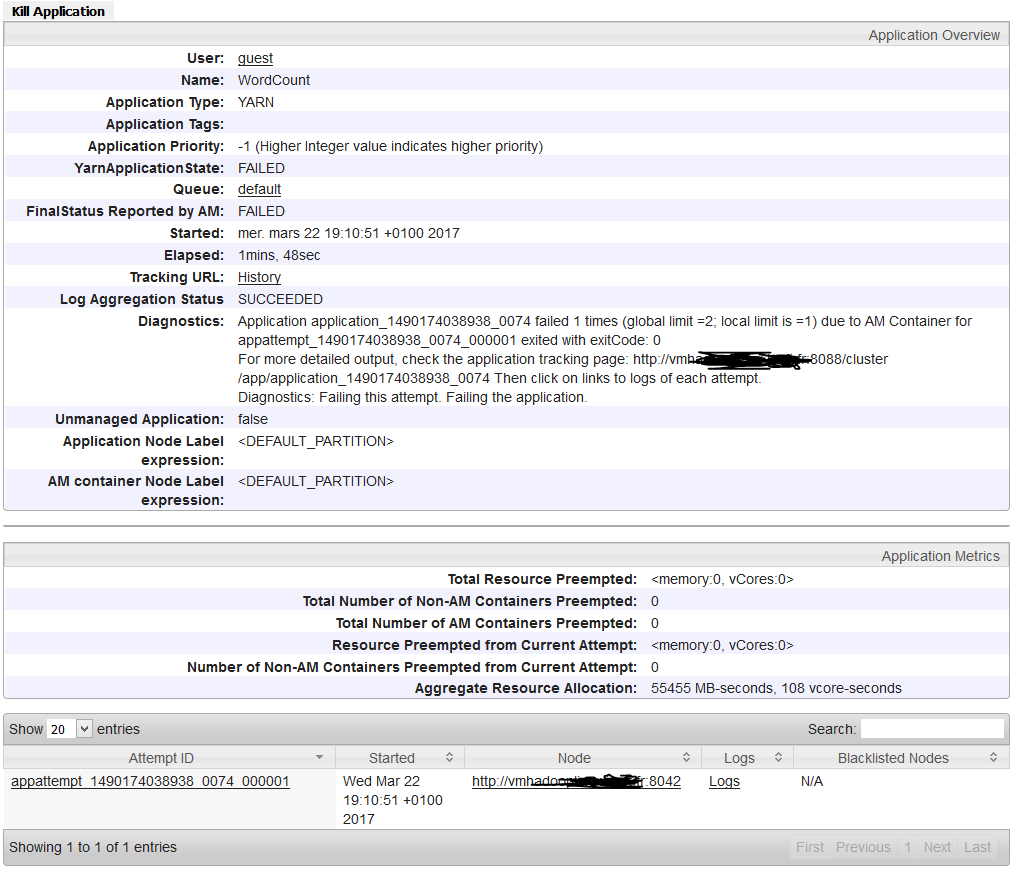Toggle Node column sort direction
1015x869 pixels.
686,757
